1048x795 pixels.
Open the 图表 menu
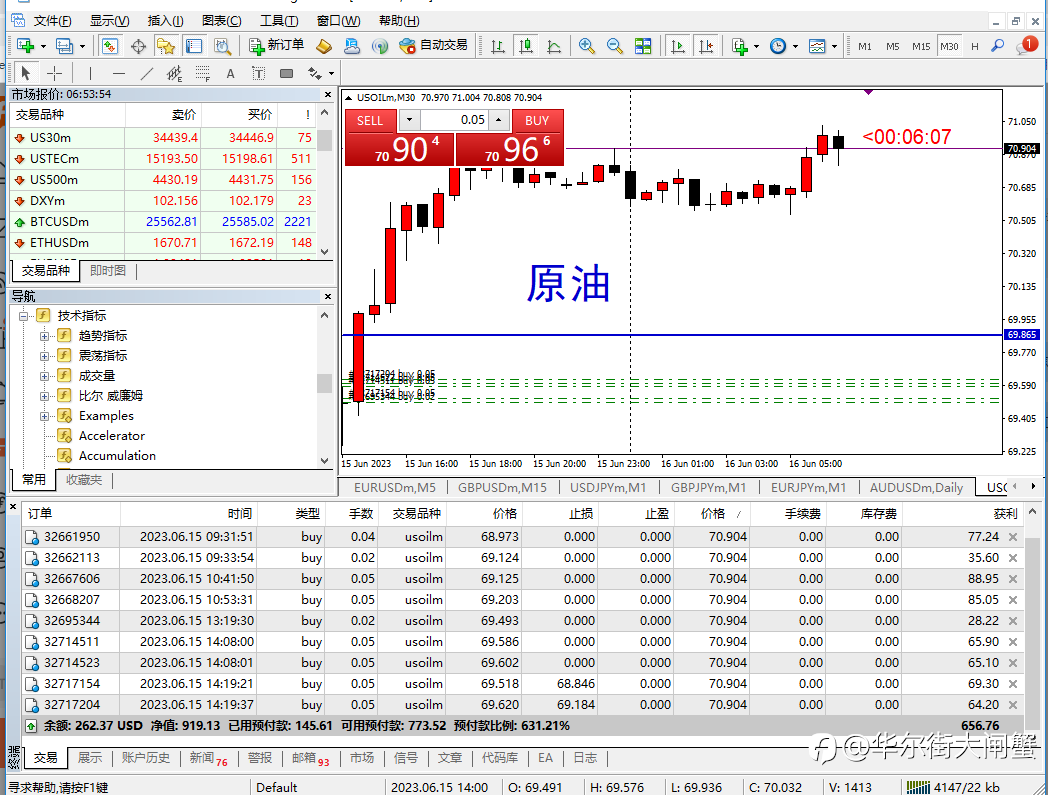click(x=222, y=21)
